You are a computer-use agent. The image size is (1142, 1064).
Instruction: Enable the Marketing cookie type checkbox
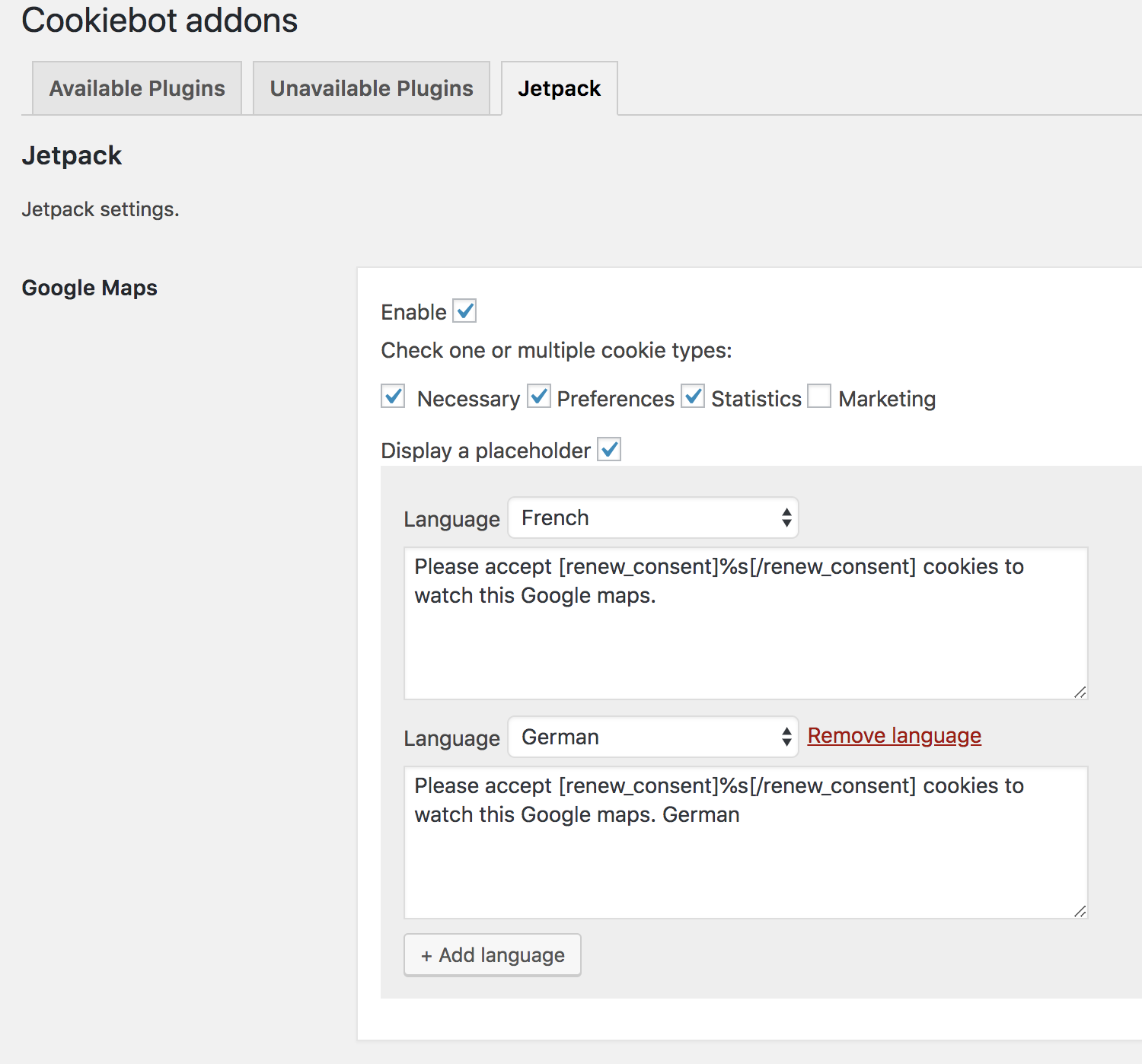point(819,397)
